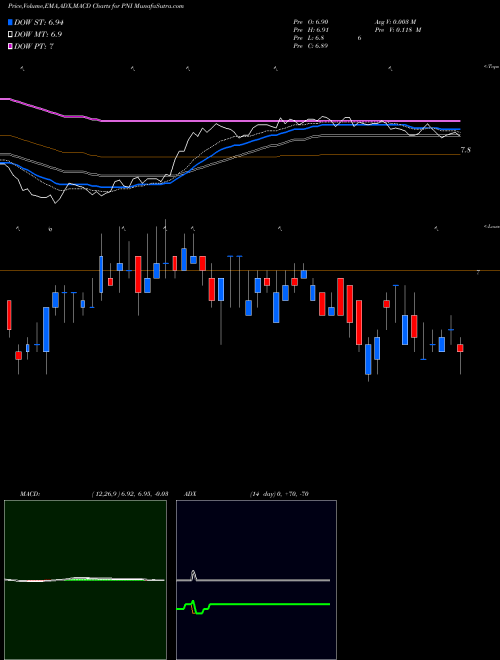Click the 'Pre V: 0.118 M' volume text
The height and width of the screenshot is (660, 500).
397,30
